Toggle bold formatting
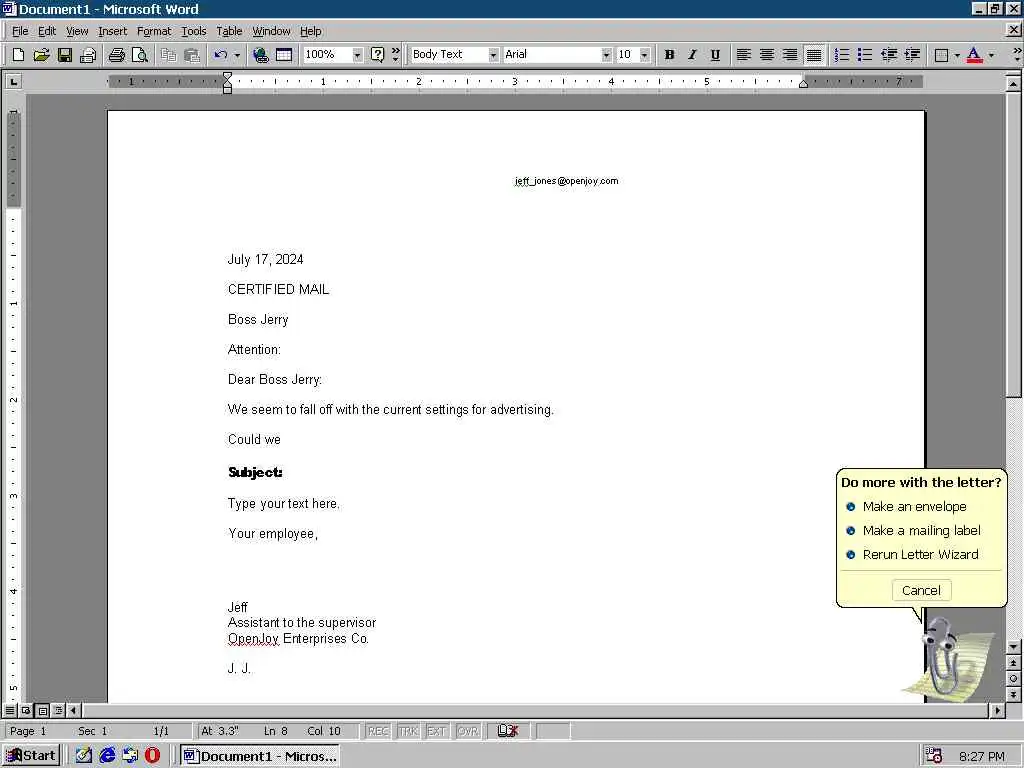 tap(669, 55)
